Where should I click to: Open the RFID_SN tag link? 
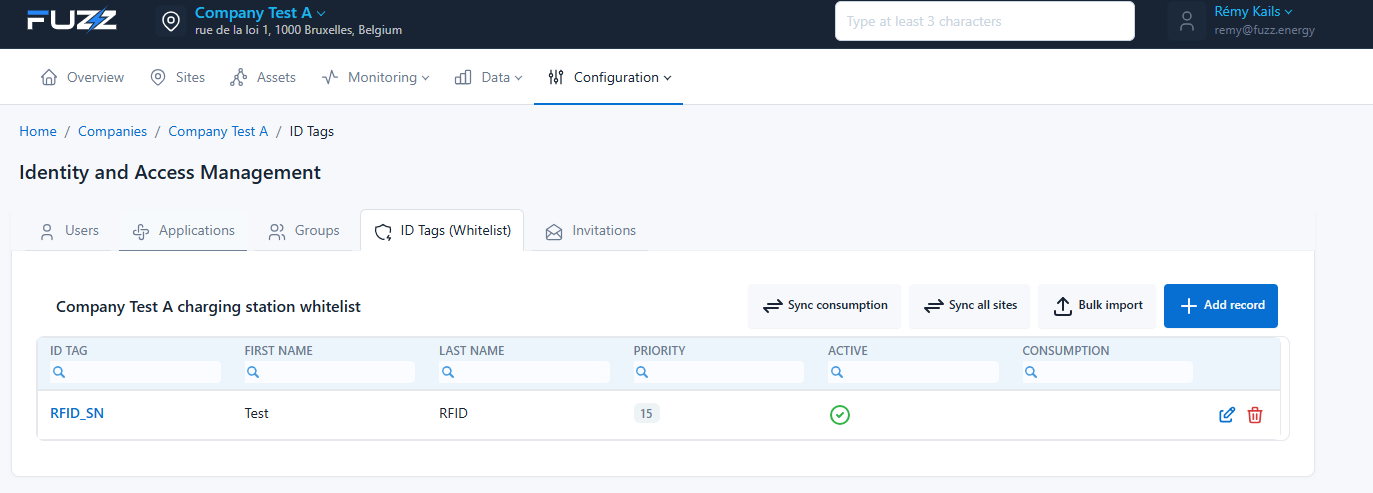77,413
